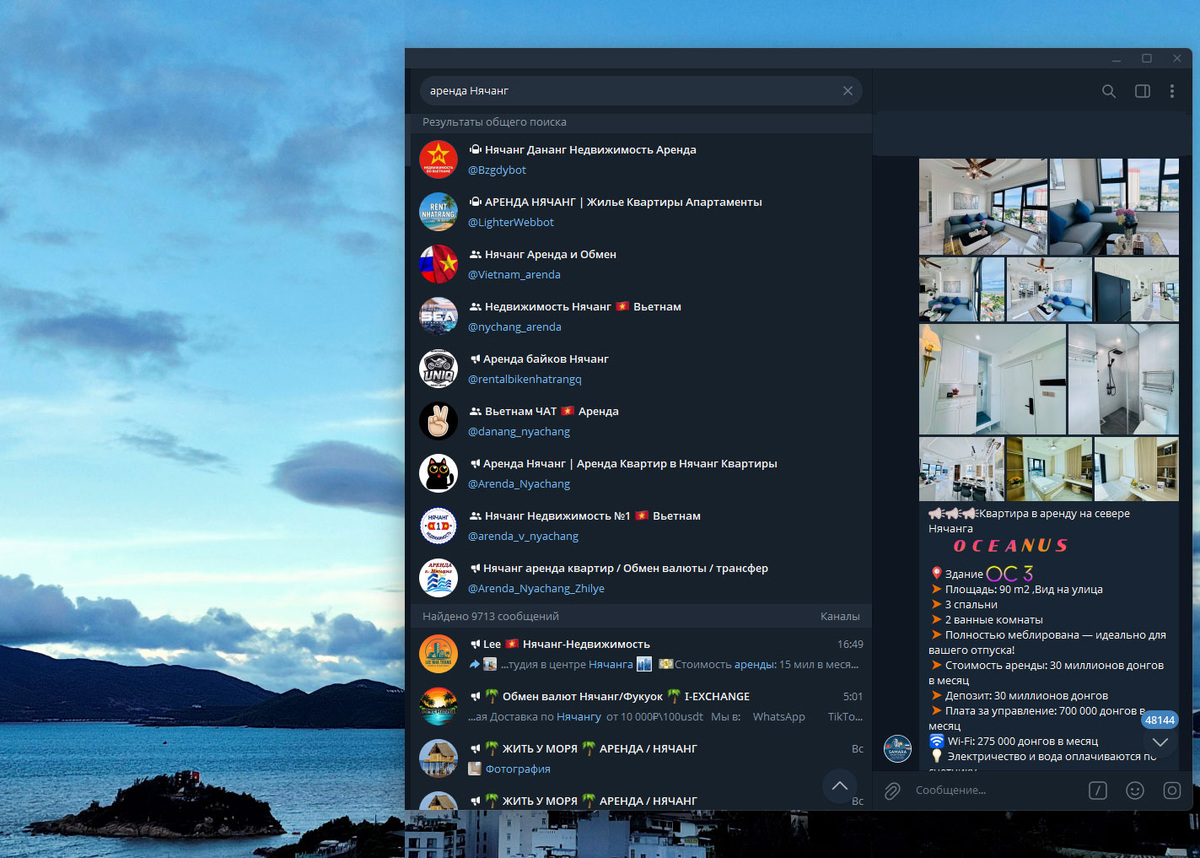Click the 48144 unread counter badge
The height and width of the screenshot is (858, 1200).
coord(1160,720)
